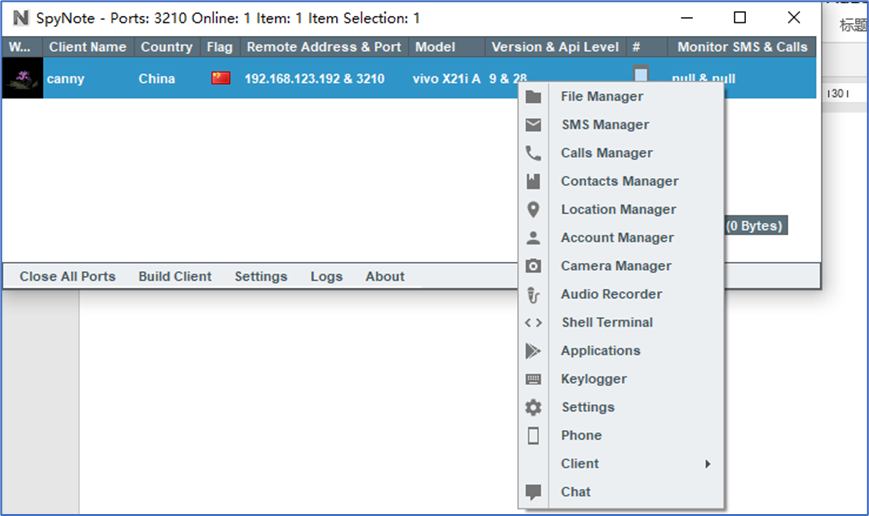Select Applications in context menu

[601, 351]
